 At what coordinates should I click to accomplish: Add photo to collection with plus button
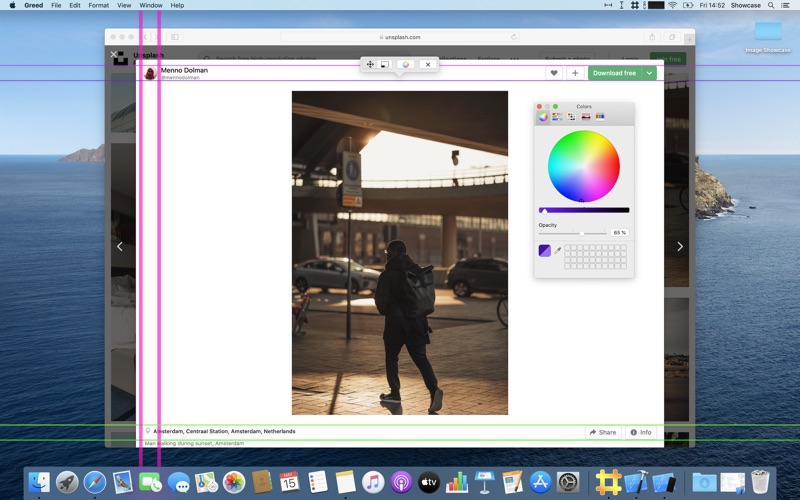pyautogui.click(x=575, y=73)
